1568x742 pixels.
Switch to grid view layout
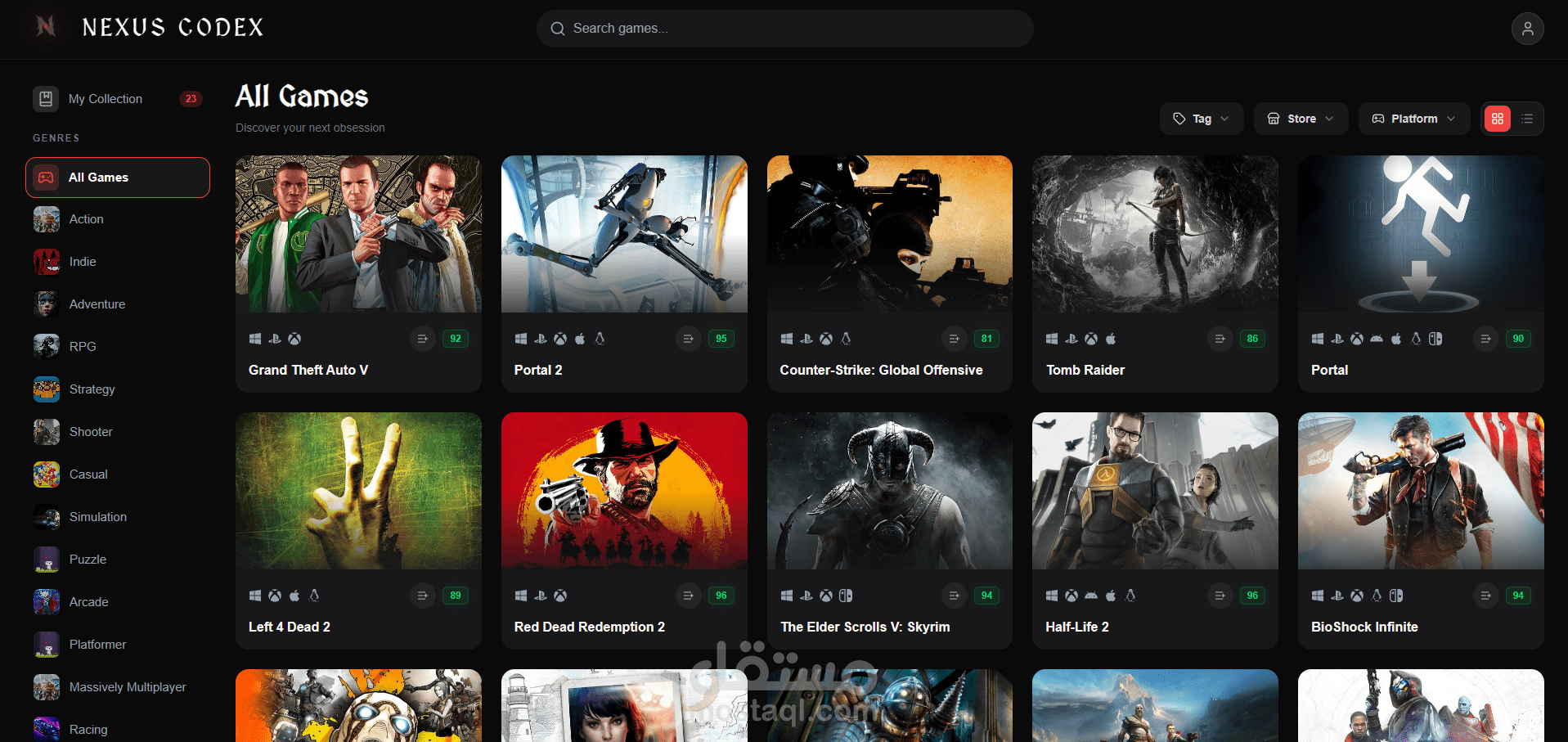pyautogui.click(x=1498, y=119)
